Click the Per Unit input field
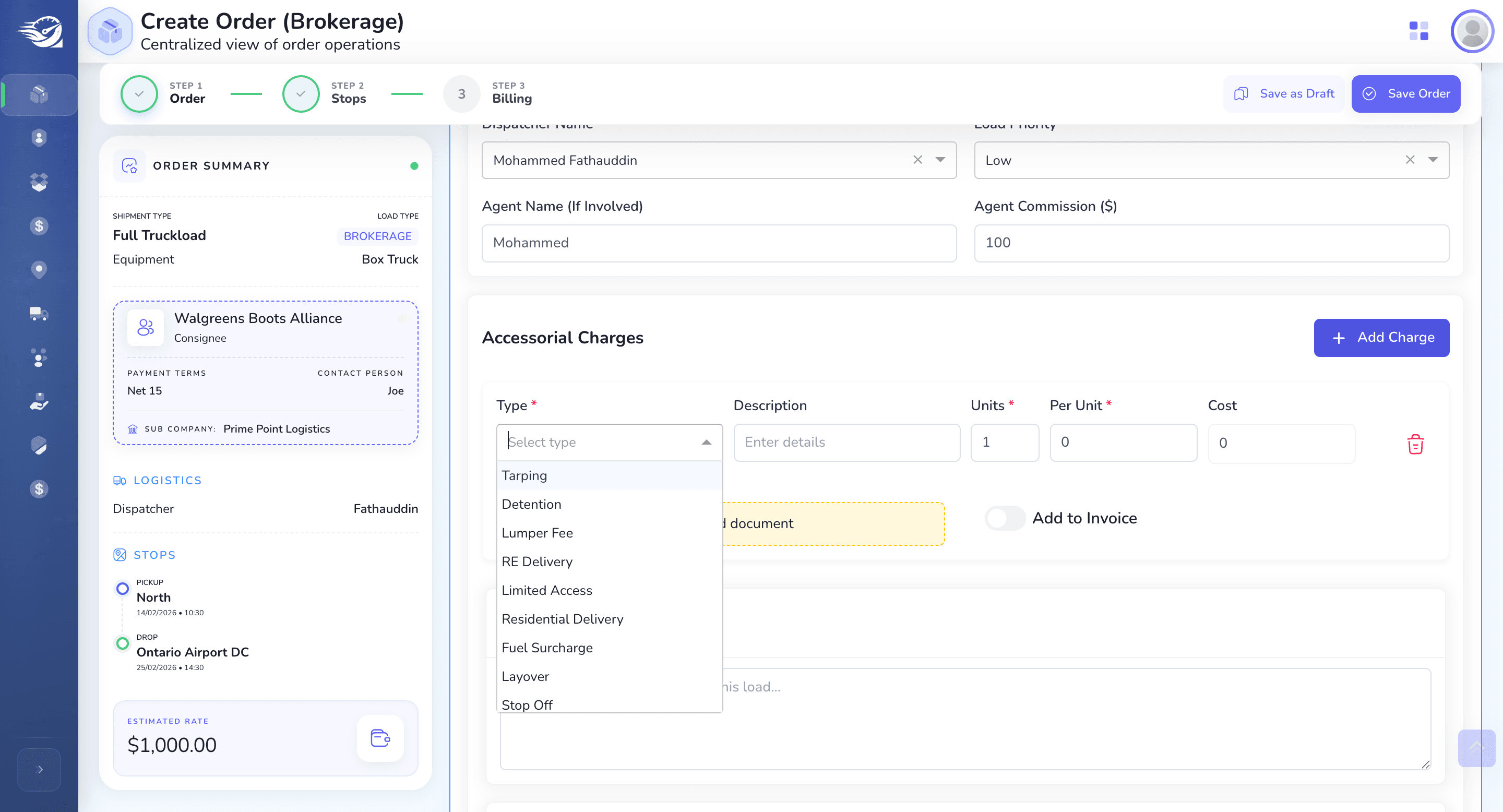The height and width of the screenshot is (812, 1503). pyautogui.click(x=1123, y=442)
